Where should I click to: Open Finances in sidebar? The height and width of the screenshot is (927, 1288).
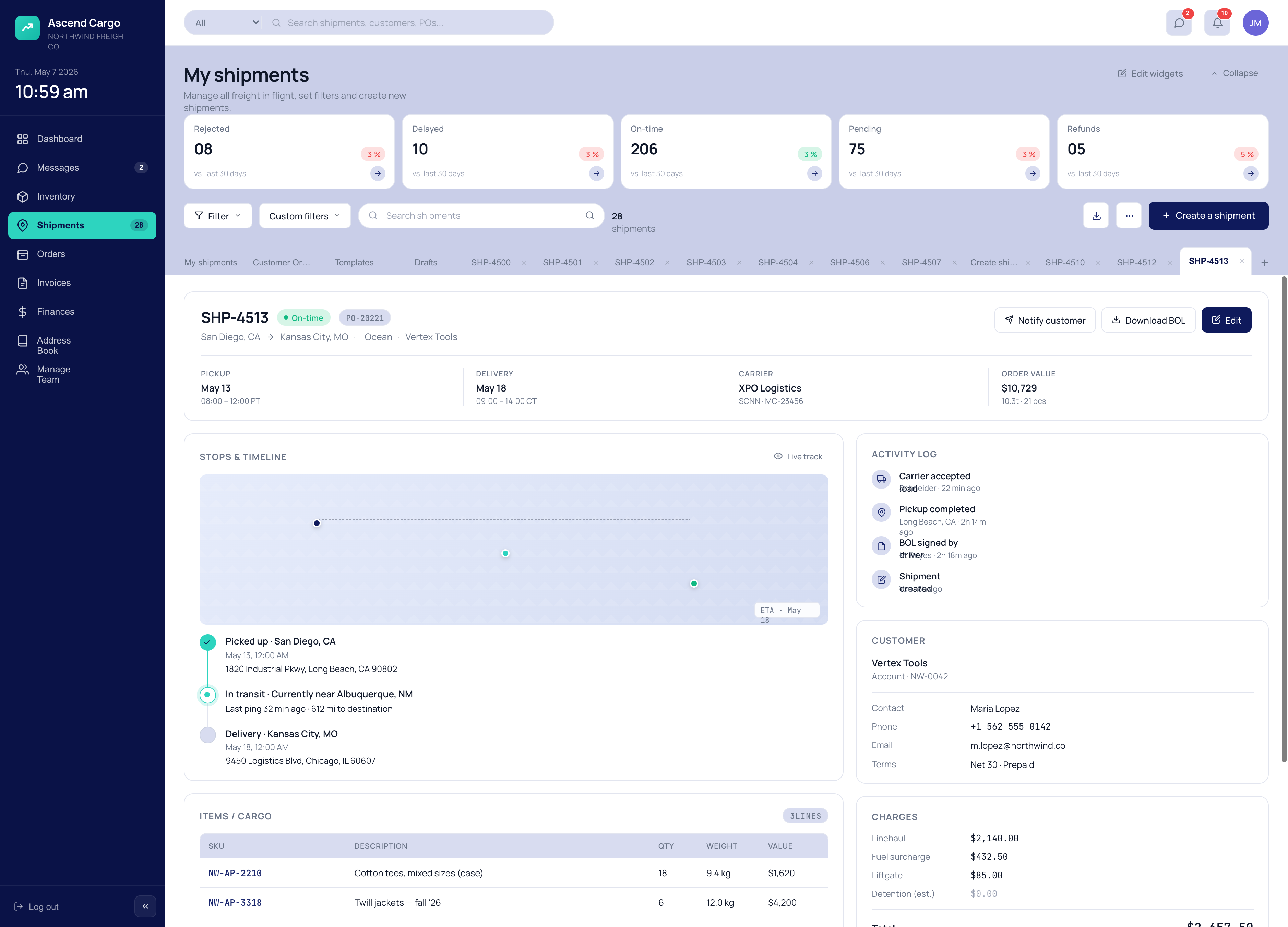tap(82, 312)
